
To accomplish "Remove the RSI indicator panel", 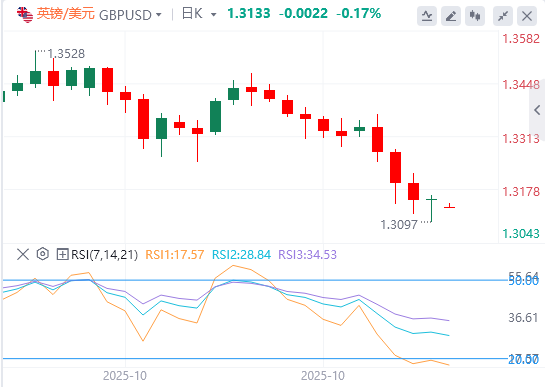I will [x=23, y=255].
